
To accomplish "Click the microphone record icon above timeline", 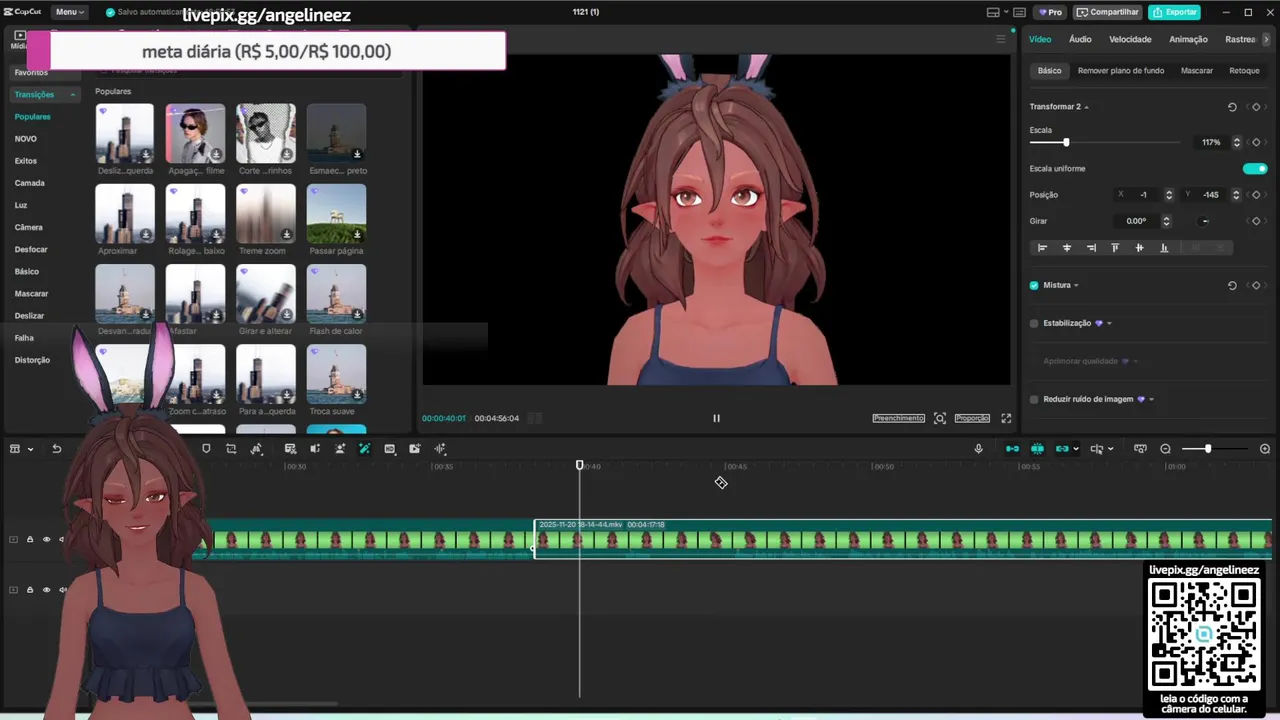I will pyautogui.click(x=979, y=449).
